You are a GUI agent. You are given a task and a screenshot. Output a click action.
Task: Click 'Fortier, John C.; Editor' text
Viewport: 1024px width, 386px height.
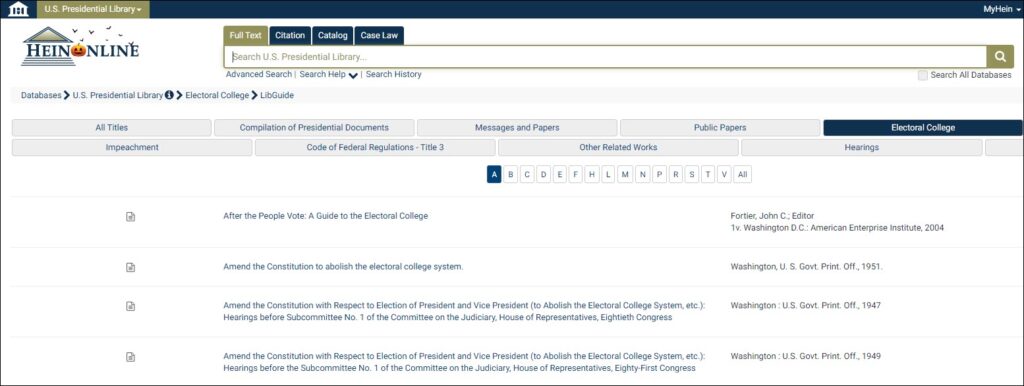coord(772,216)
